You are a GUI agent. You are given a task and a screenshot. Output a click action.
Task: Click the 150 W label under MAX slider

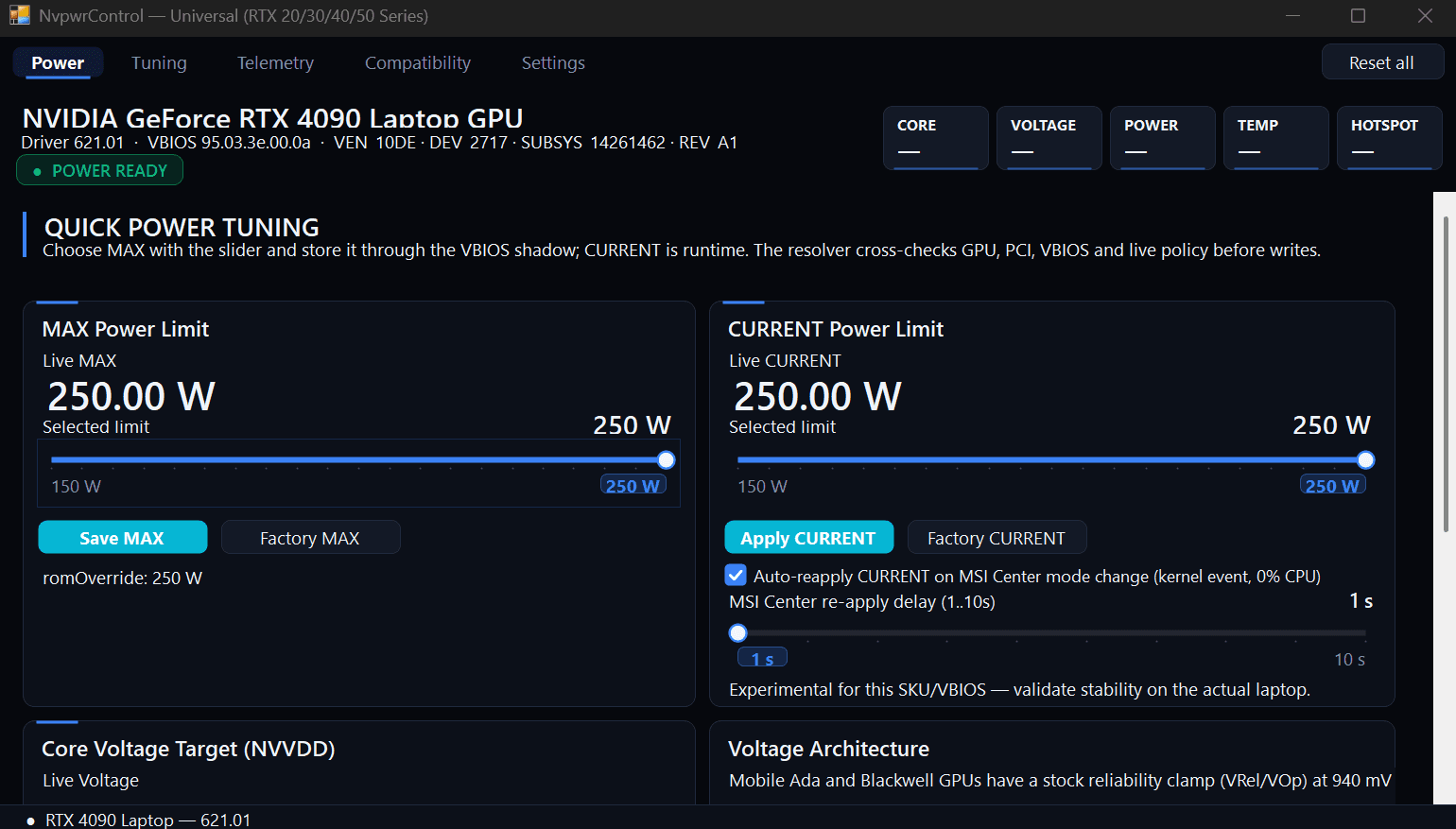pyautogui.click(x=76, y=486)
